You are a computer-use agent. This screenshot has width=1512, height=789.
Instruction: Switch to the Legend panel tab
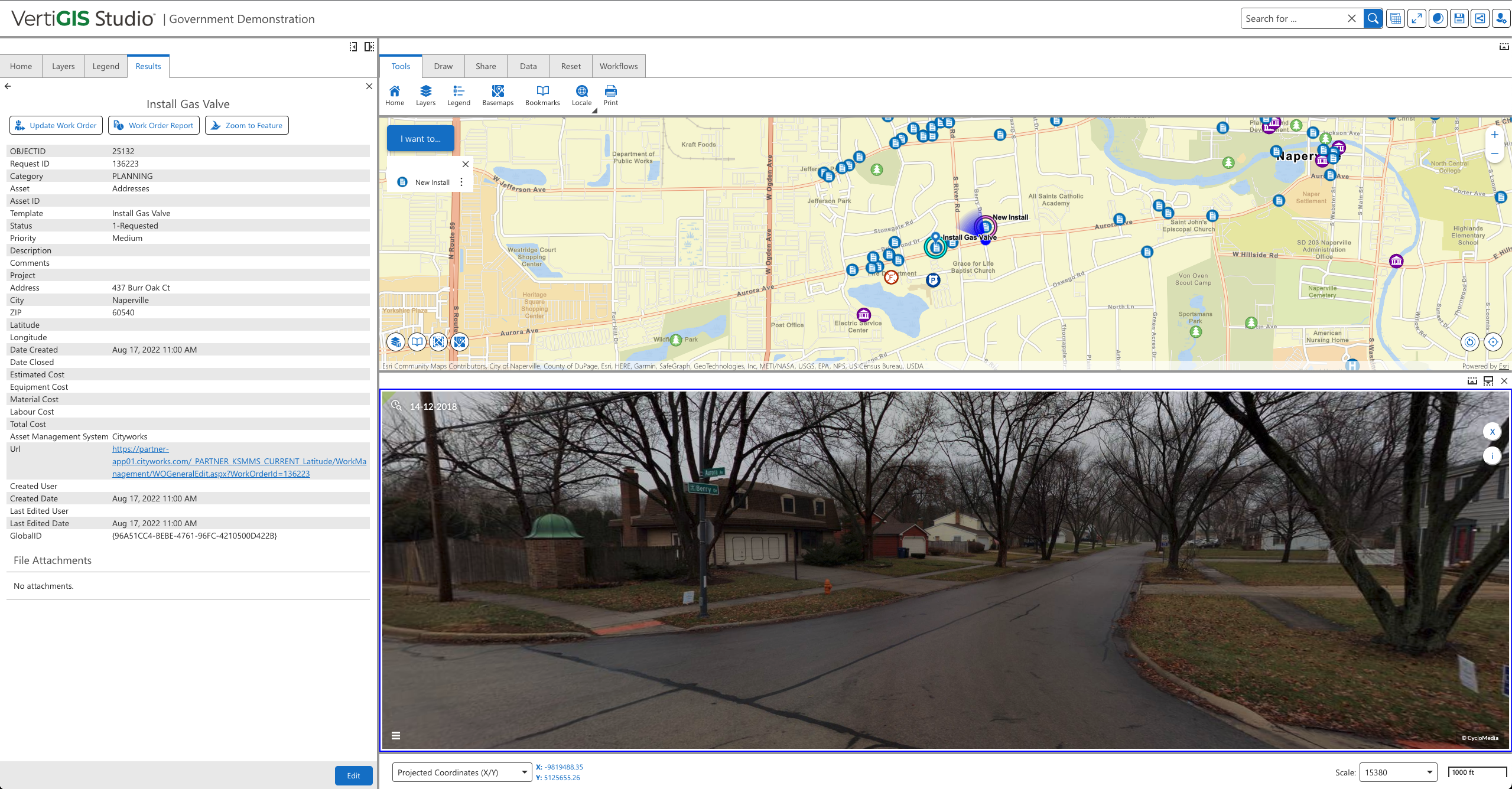[106, 66]
